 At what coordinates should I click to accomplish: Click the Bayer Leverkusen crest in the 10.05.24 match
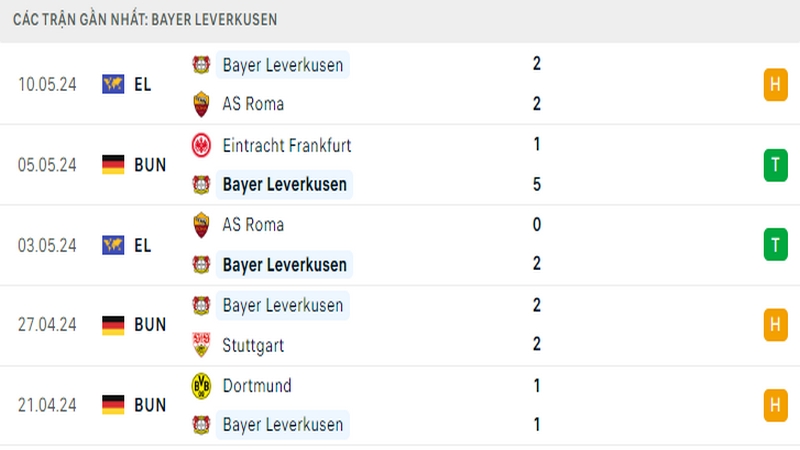tap(201, 65)
